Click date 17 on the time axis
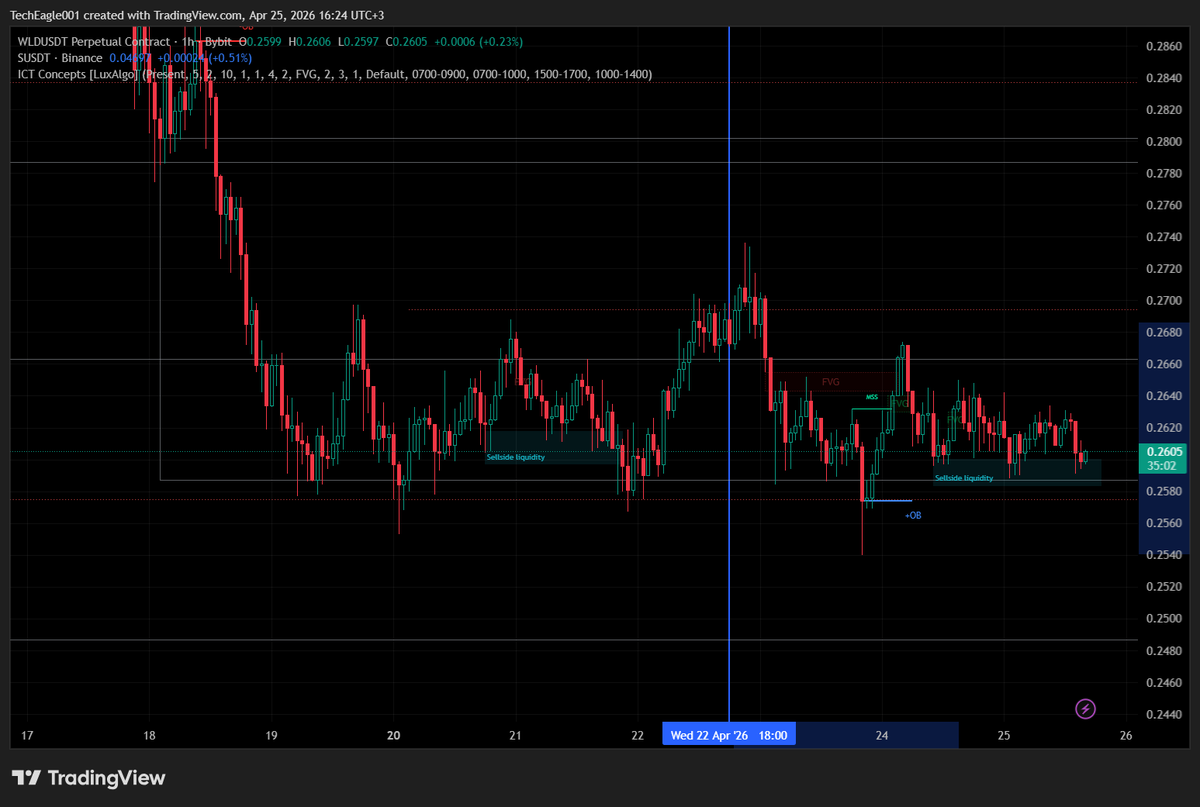The width and height of the screenshot is (1200, 807). 27,736
